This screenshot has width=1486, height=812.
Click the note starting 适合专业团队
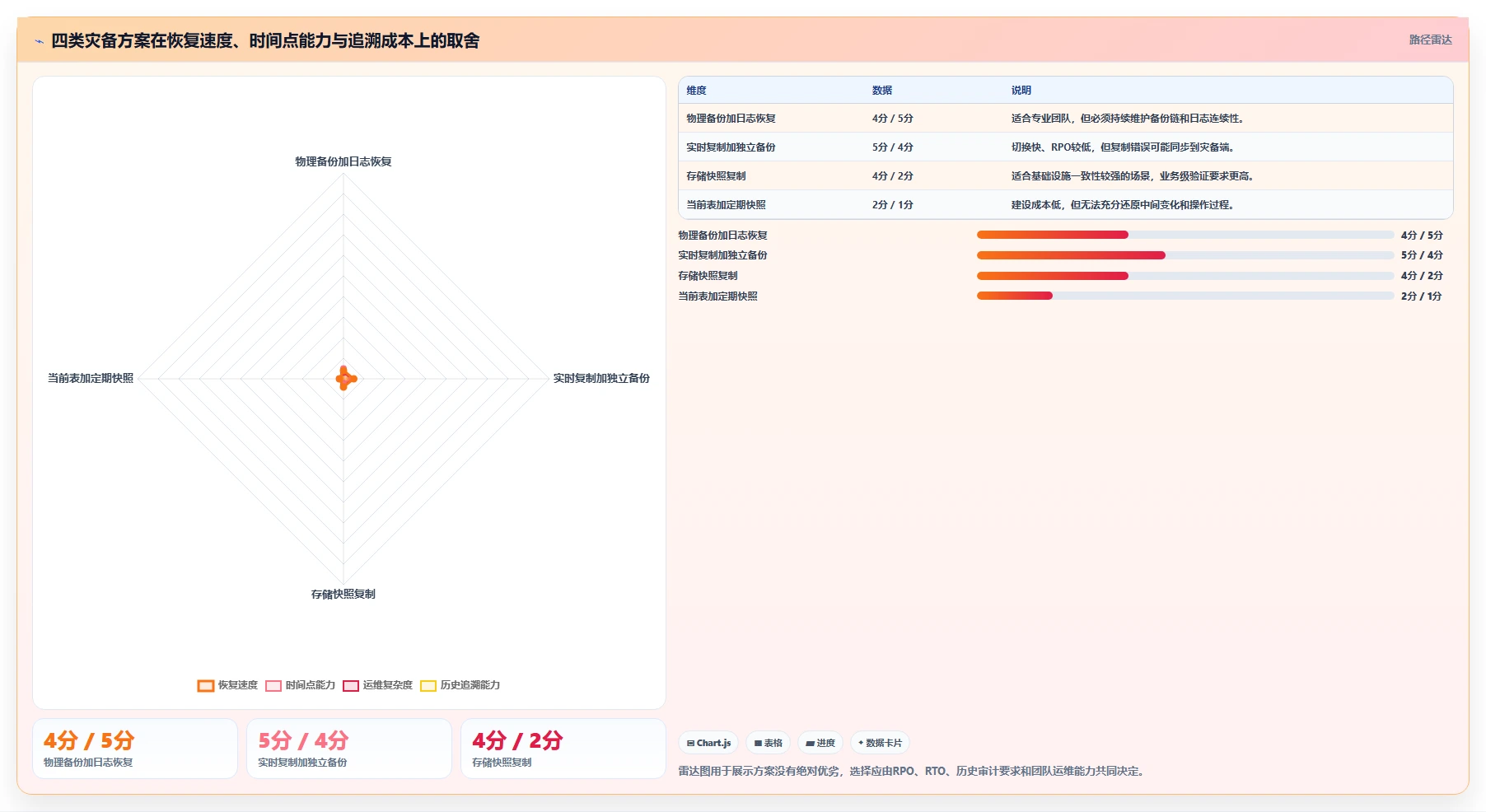coord(1129,119)
